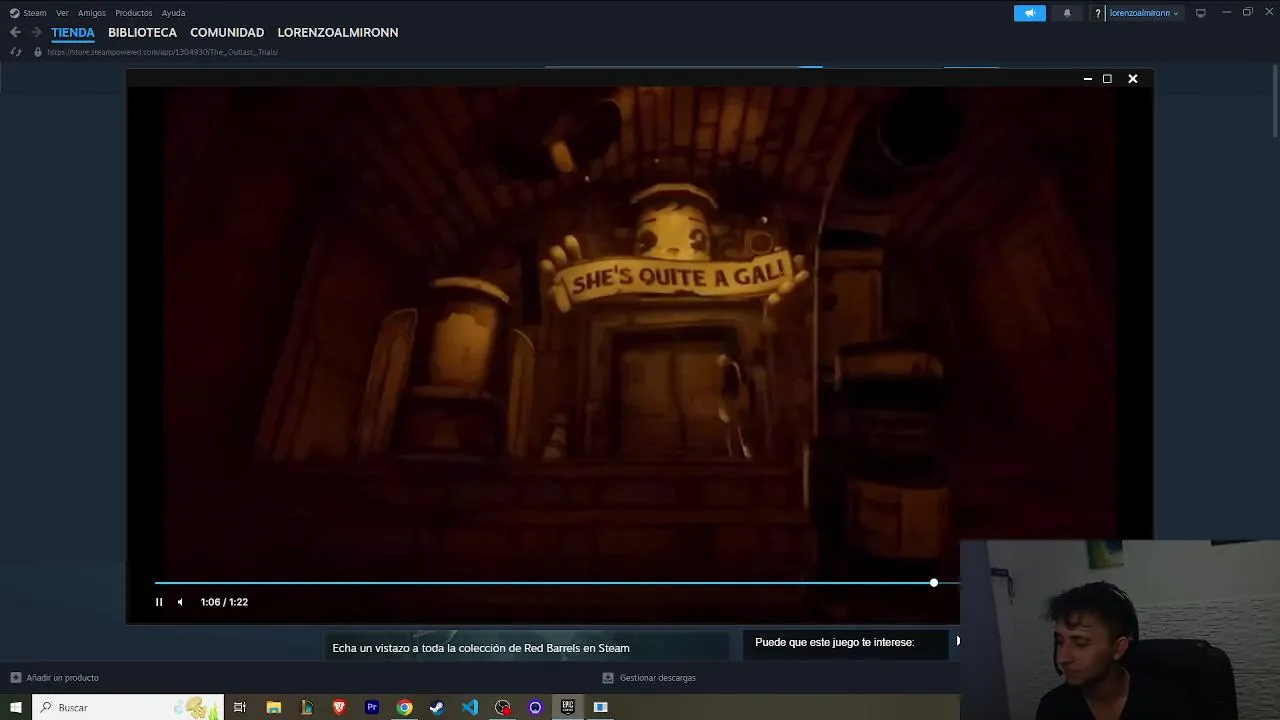Go to the TIENDA tab

[73, 33]
